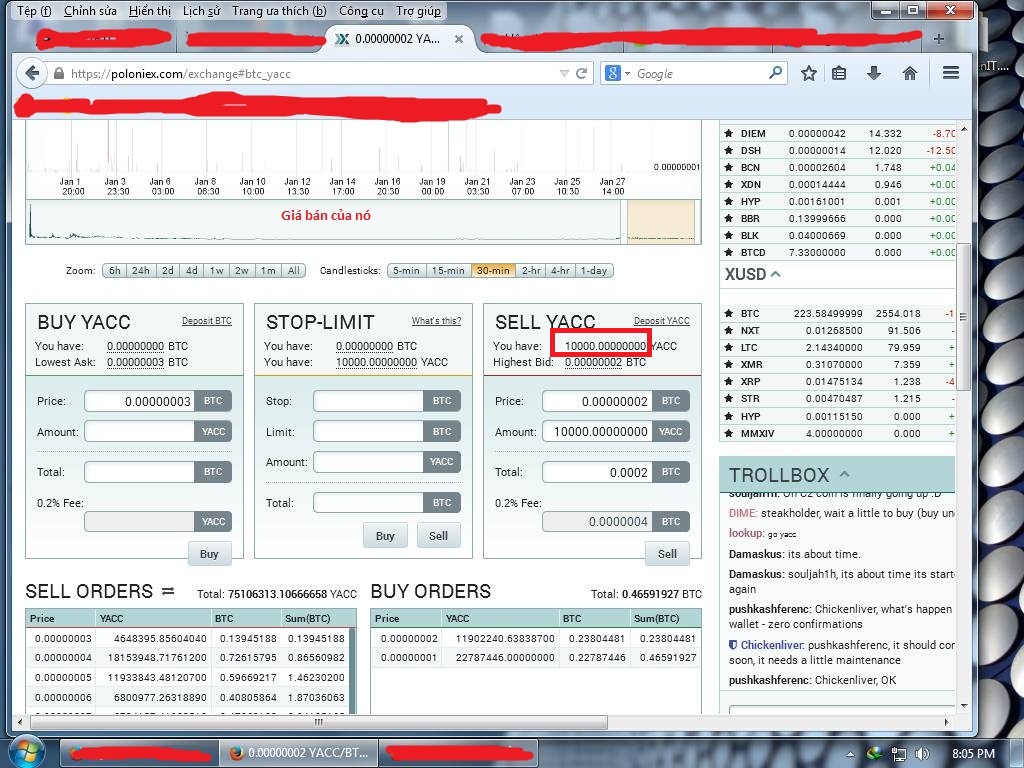
Task: Go back using the browser back arrow
Action: [x=32, y=73]
